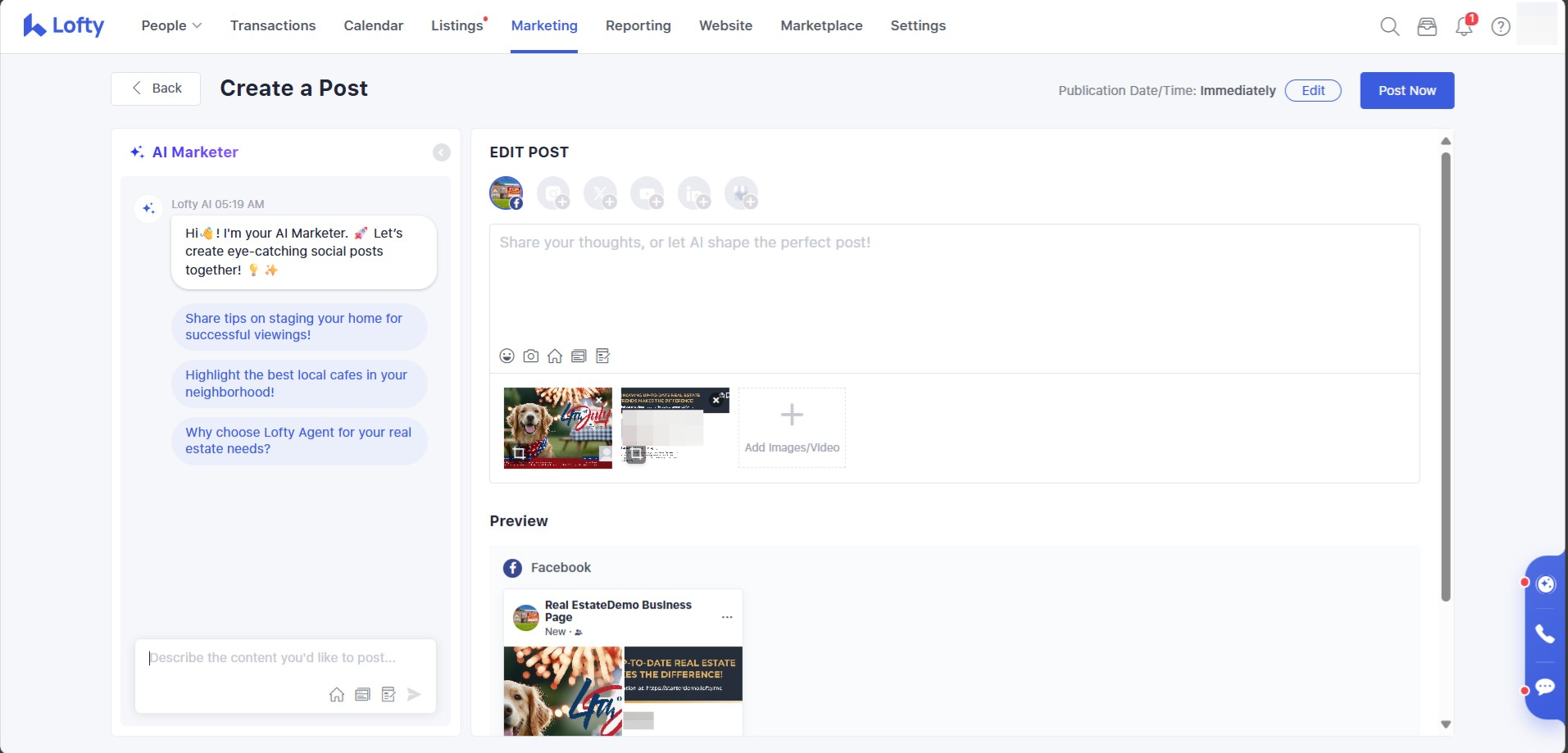Crop the dog July 4th image
1568x753 pixels.
coord(518,453)
